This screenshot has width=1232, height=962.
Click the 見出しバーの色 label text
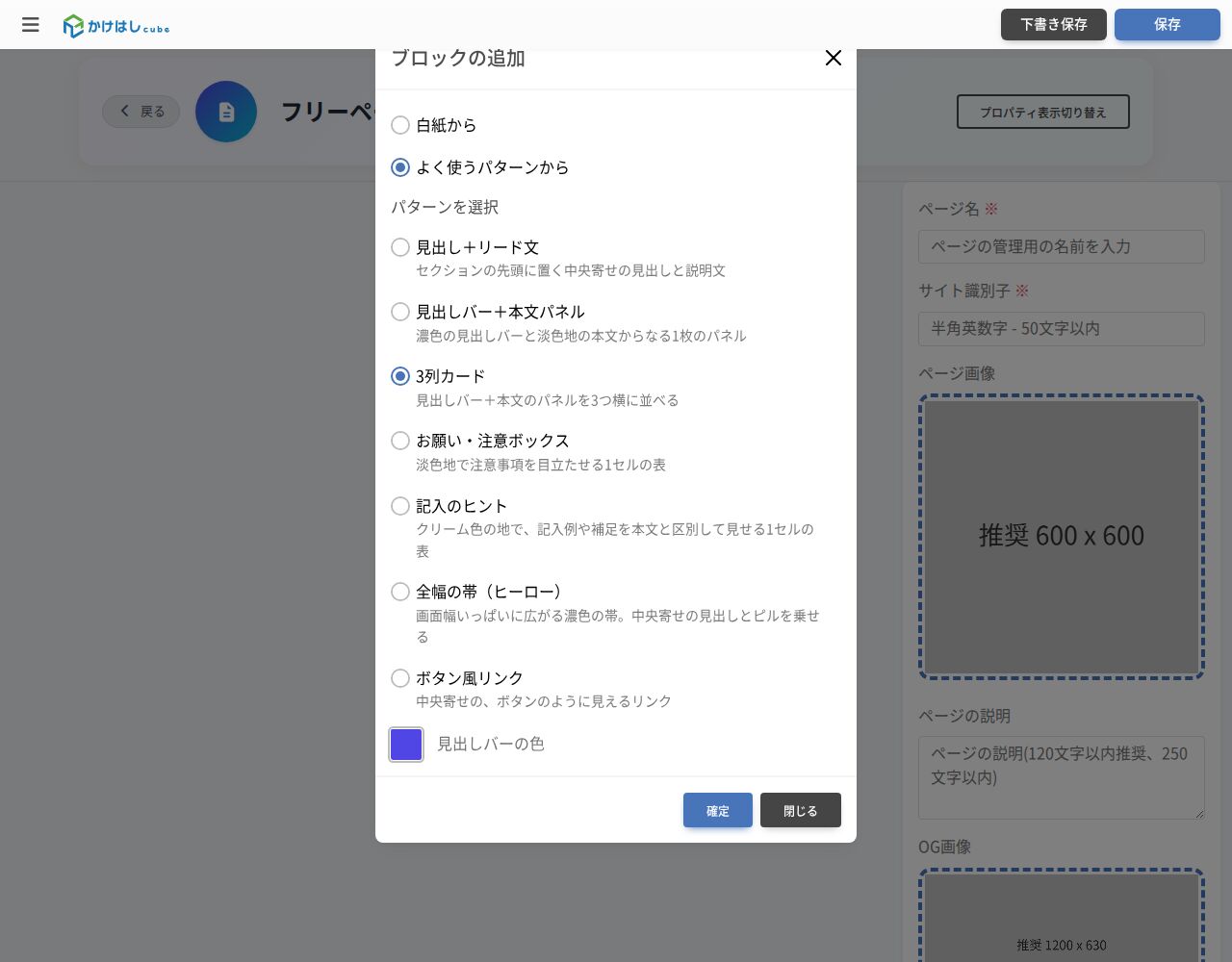pyautogui.click(x=491, y=744)
